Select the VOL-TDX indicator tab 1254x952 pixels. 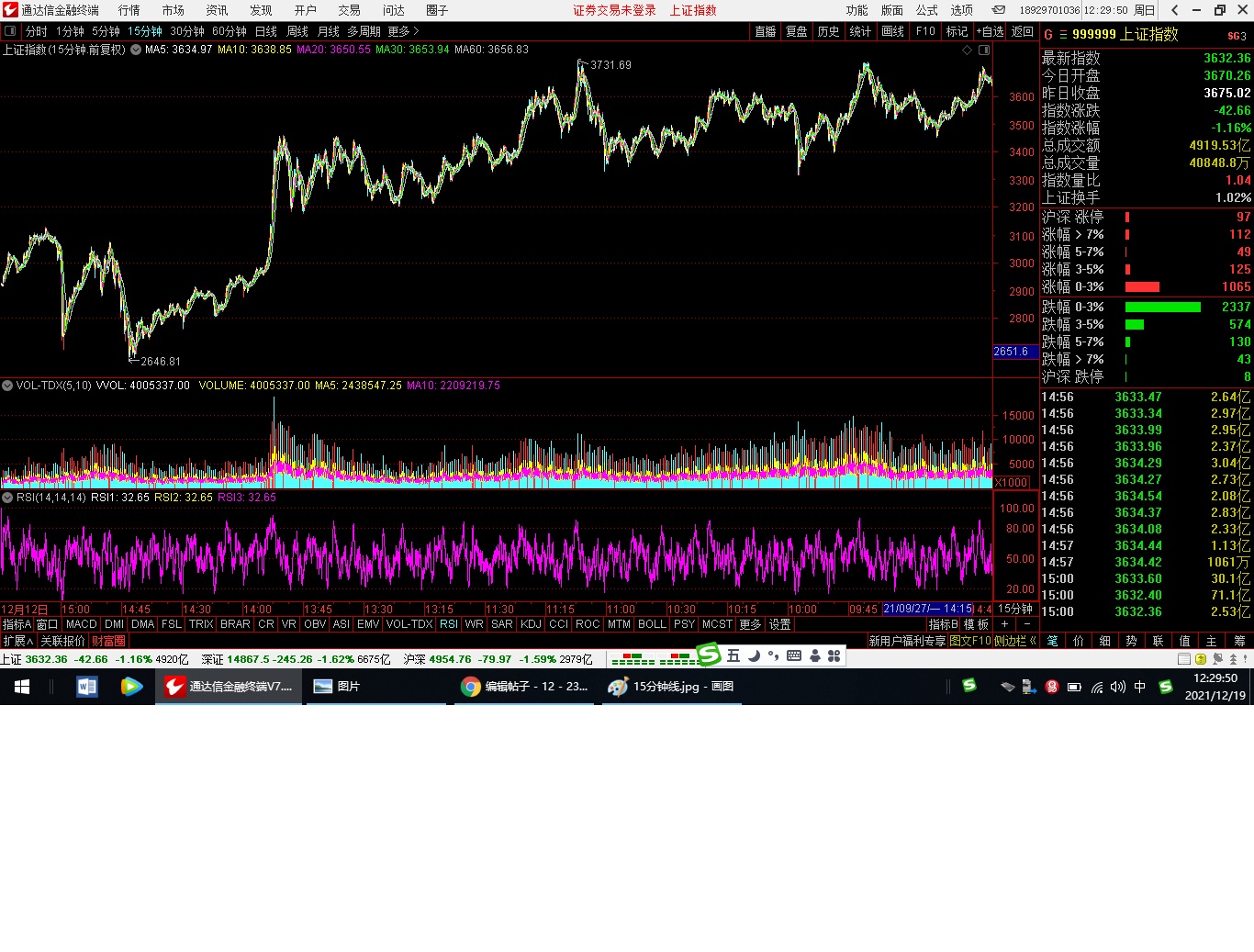coord(409,624)
